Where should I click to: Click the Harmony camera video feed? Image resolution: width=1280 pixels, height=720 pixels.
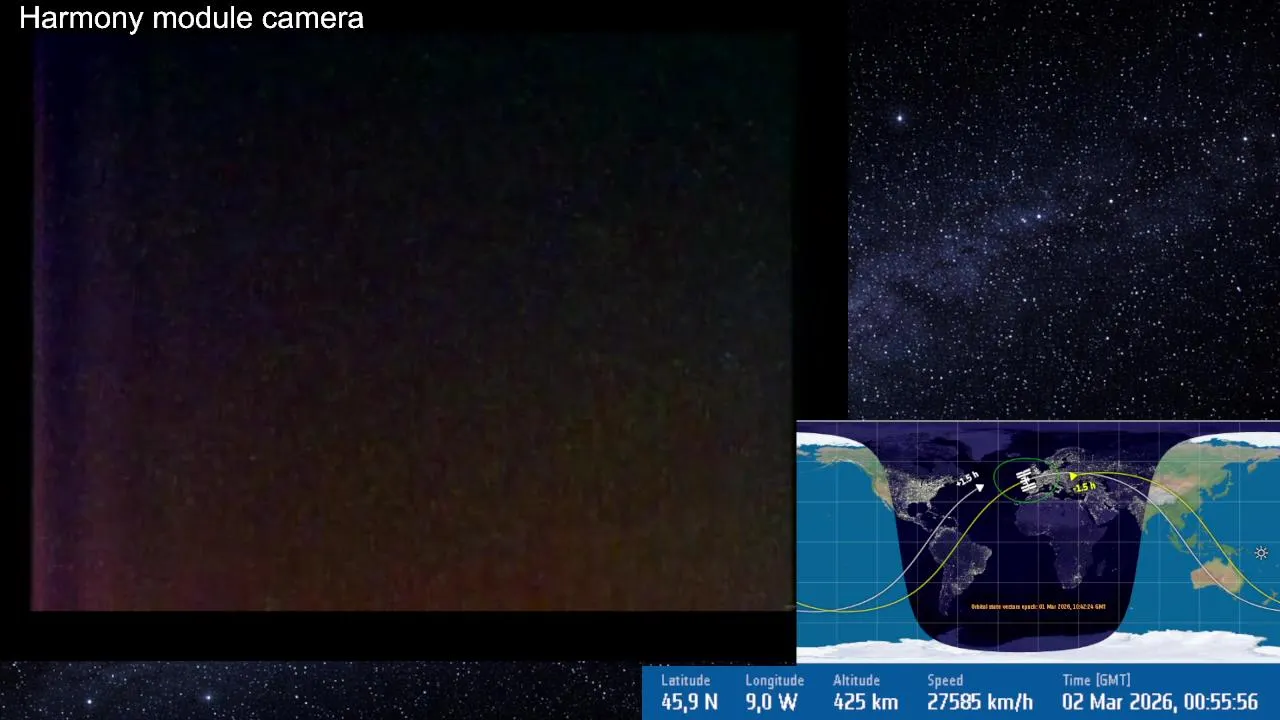(x=413, y=321)
